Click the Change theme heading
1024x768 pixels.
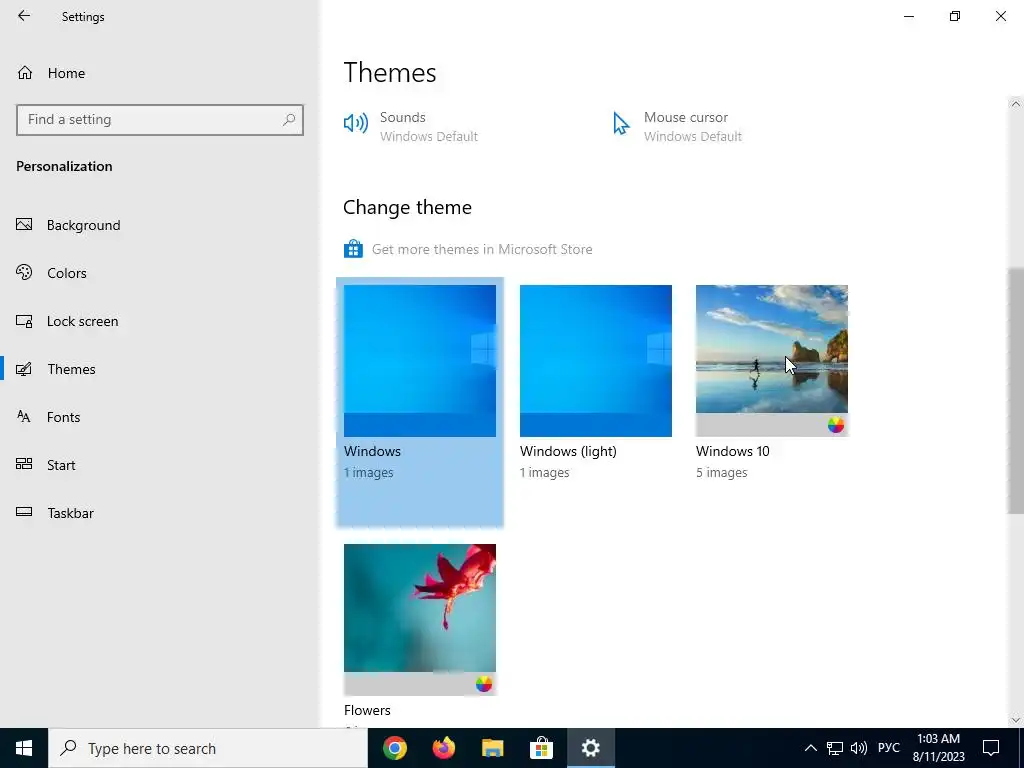click(x=408, y=208)
